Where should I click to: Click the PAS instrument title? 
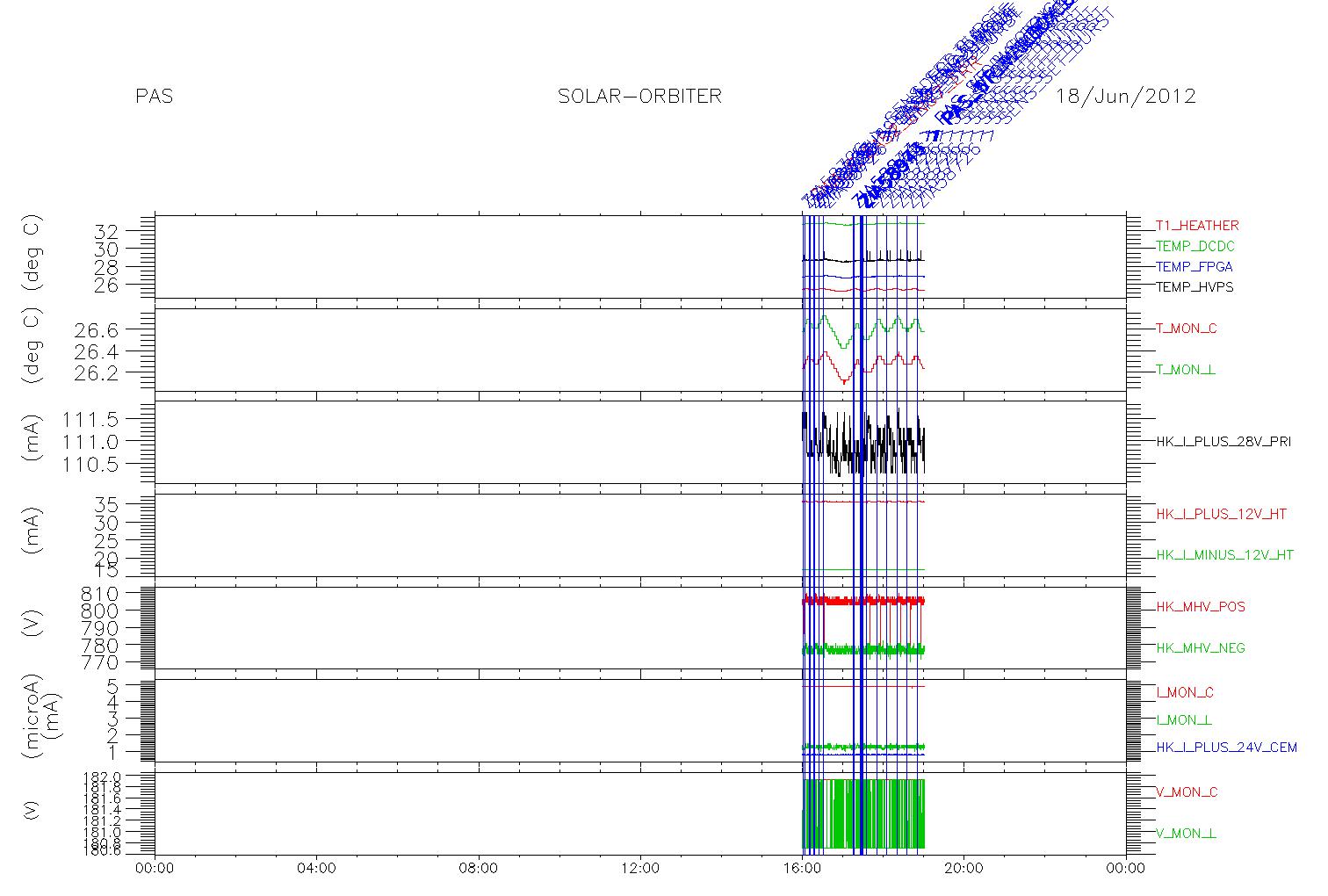tap(155, 97)
